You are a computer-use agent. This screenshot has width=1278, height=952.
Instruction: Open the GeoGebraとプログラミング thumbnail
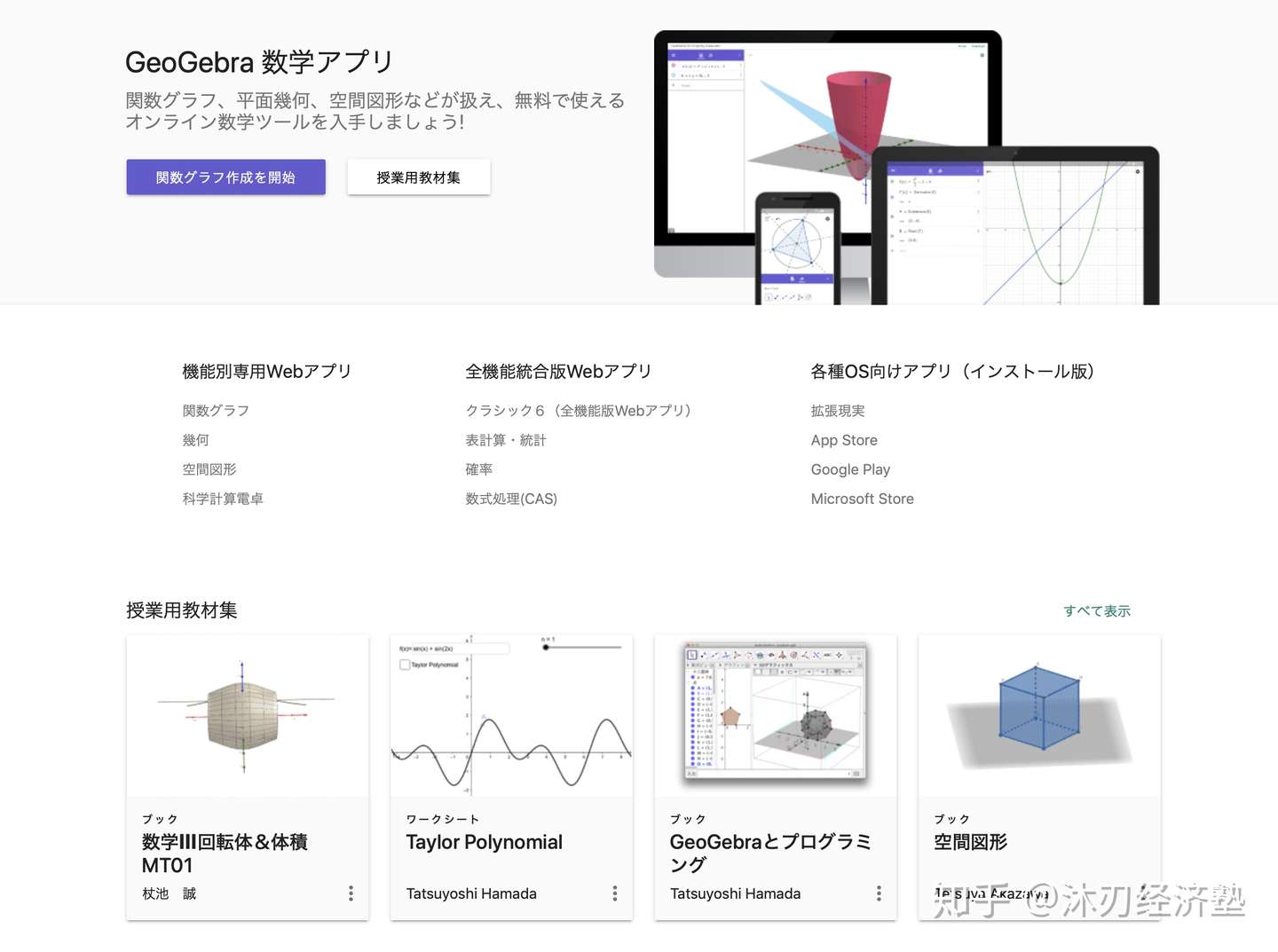tap(776, 716)
